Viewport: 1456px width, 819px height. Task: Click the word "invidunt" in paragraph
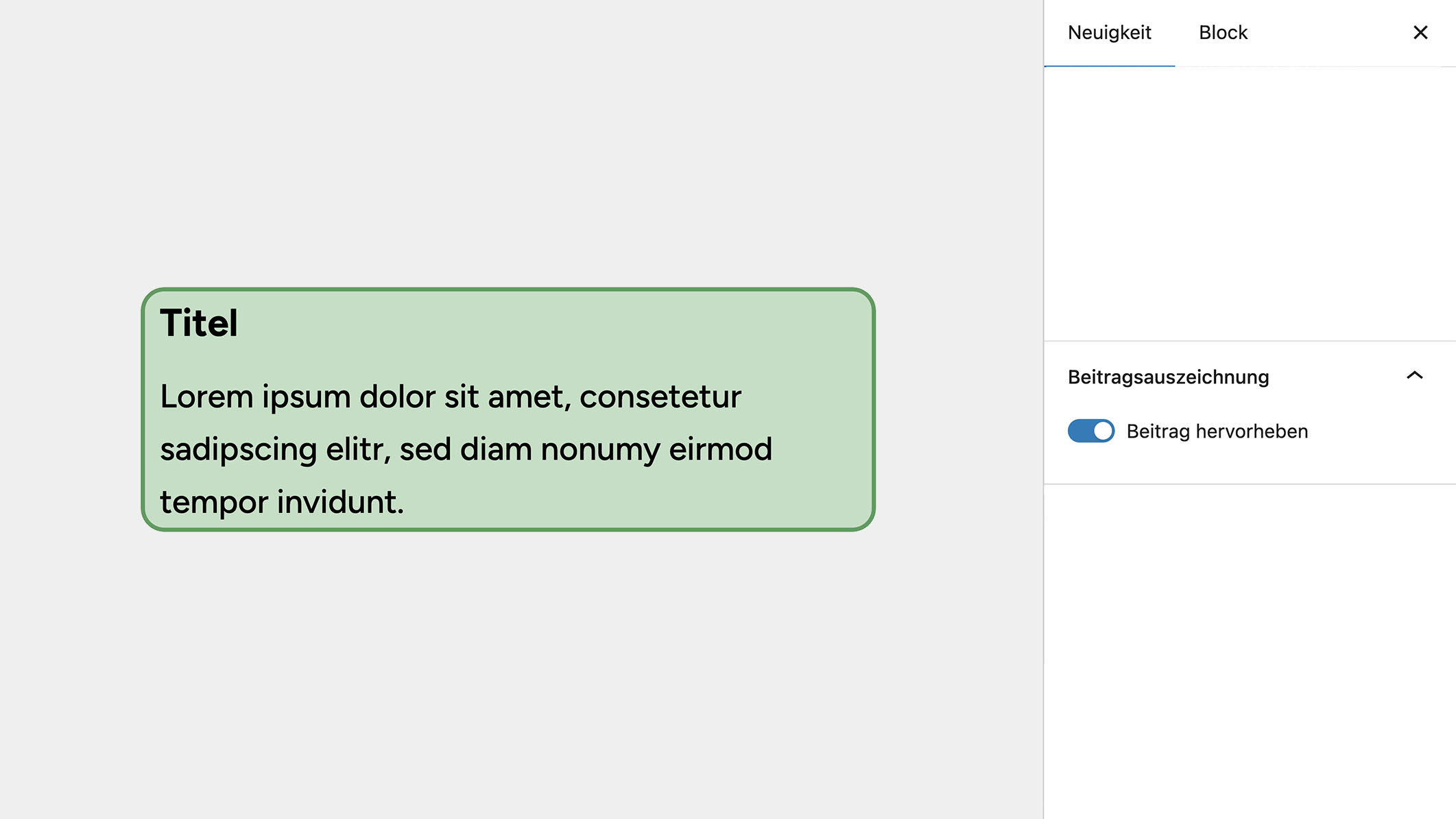coord(339,502)
